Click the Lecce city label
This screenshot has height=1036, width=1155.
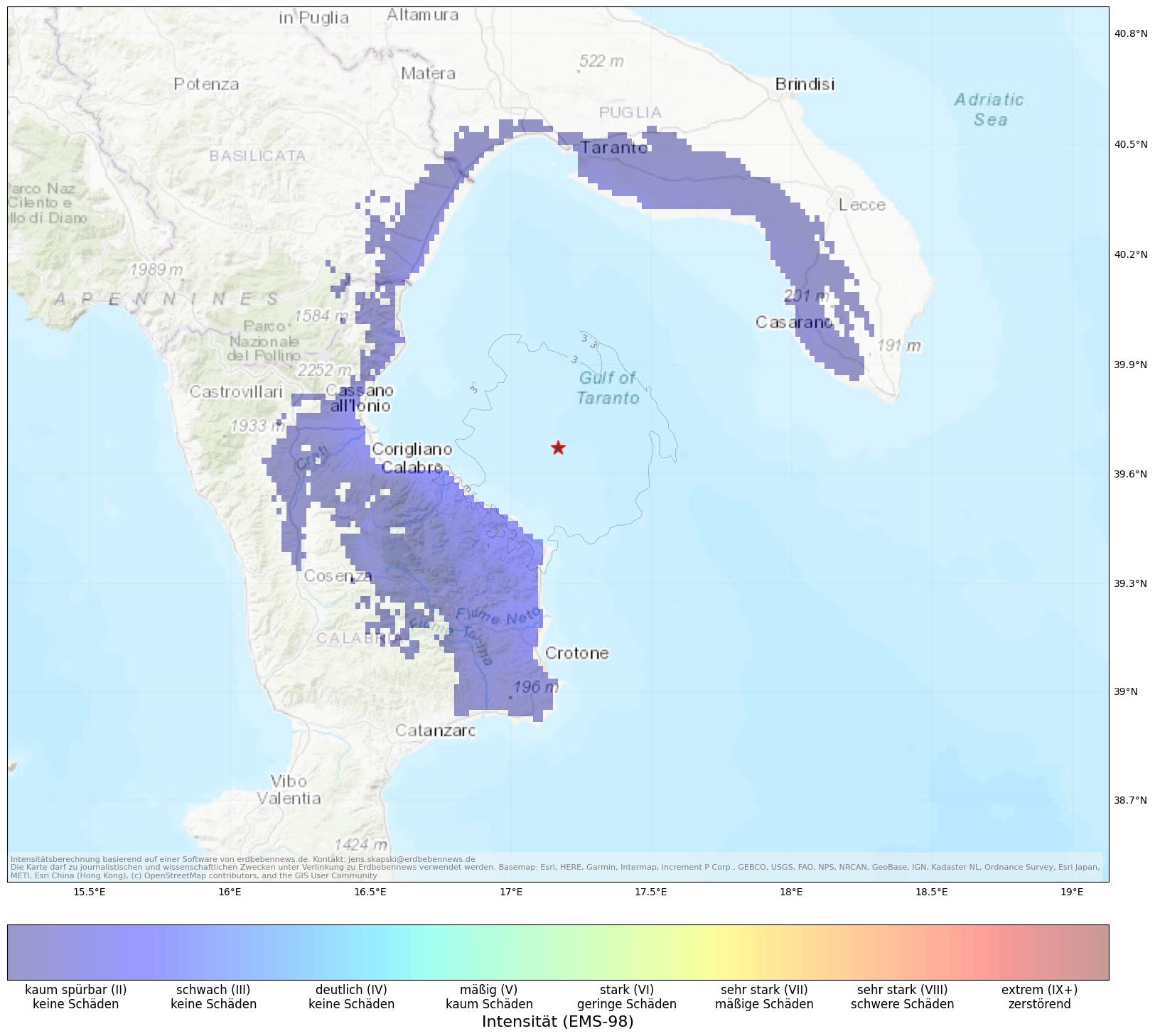tap(862, 205)
